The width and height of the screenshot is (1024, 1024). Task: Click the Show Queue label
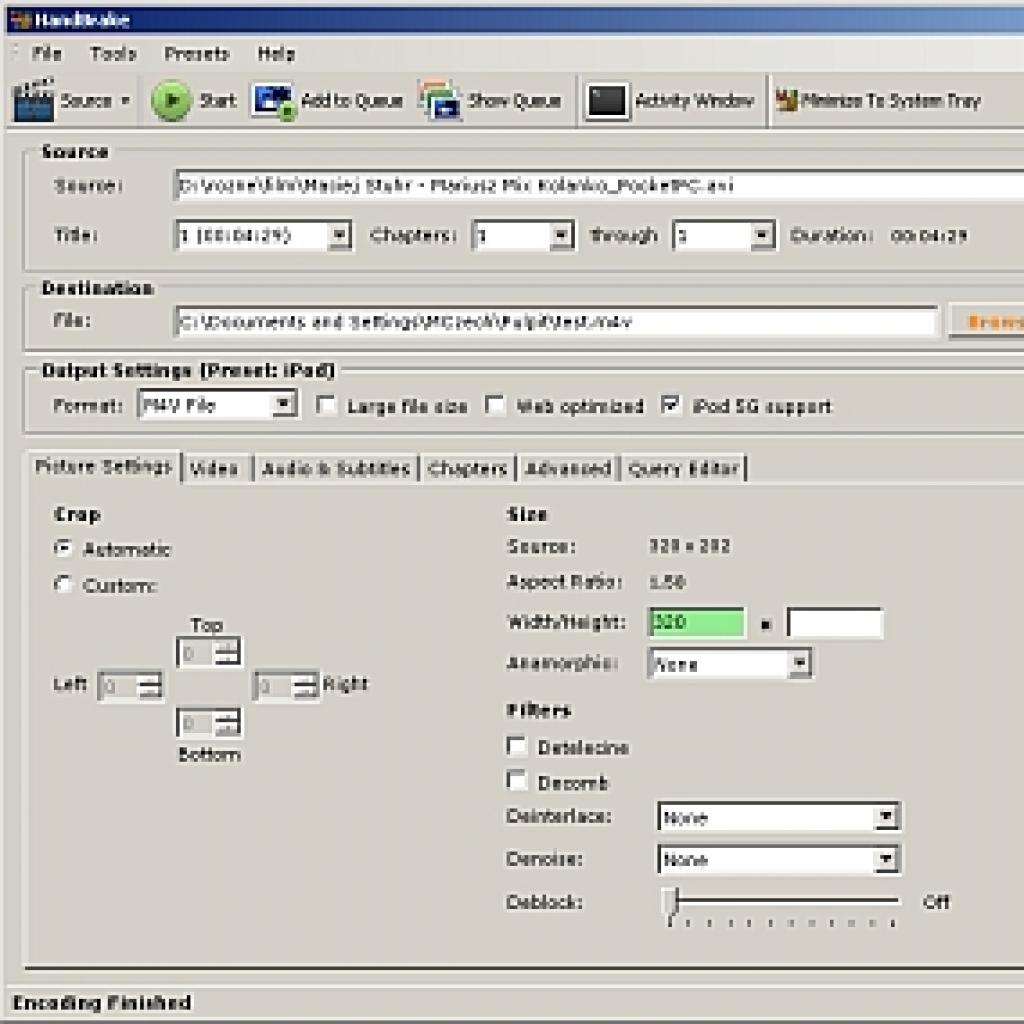pyautogui.click(x=515, y=101)
